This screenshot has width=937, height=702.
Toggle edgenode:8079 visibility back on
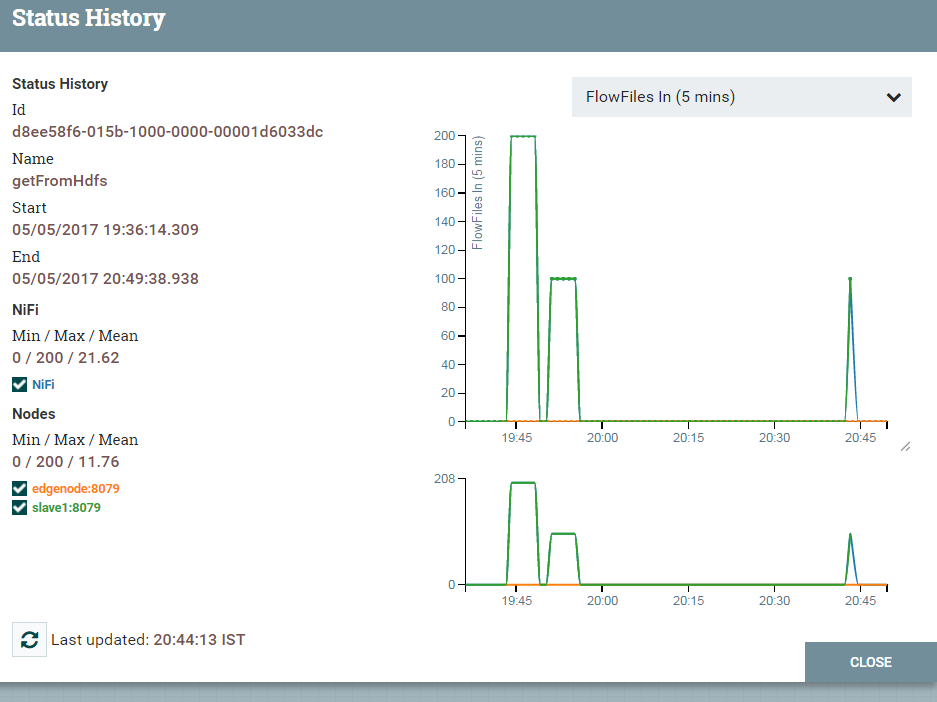coord(17,488)
